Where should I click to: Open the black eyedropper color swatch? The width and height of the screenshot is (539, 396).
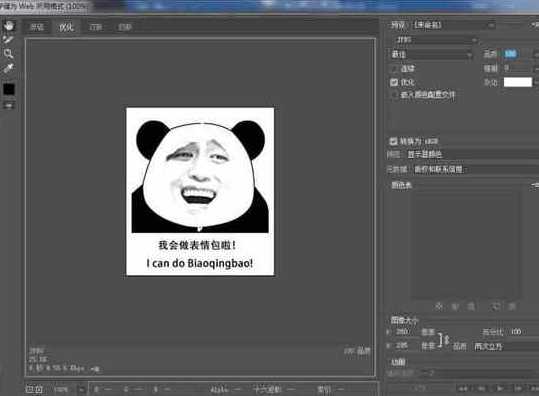tap(9, 89)
